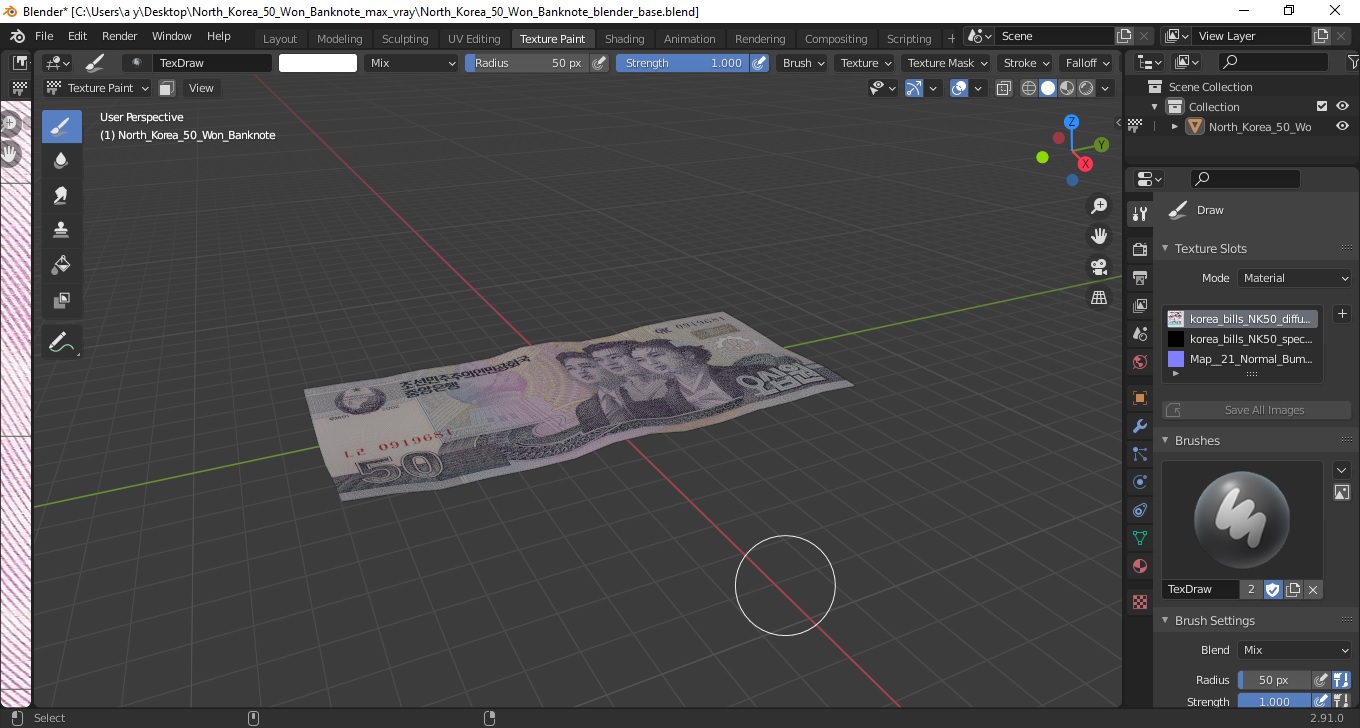
Task: Toggle X-ray display mode
Action: coord(1004,88)
